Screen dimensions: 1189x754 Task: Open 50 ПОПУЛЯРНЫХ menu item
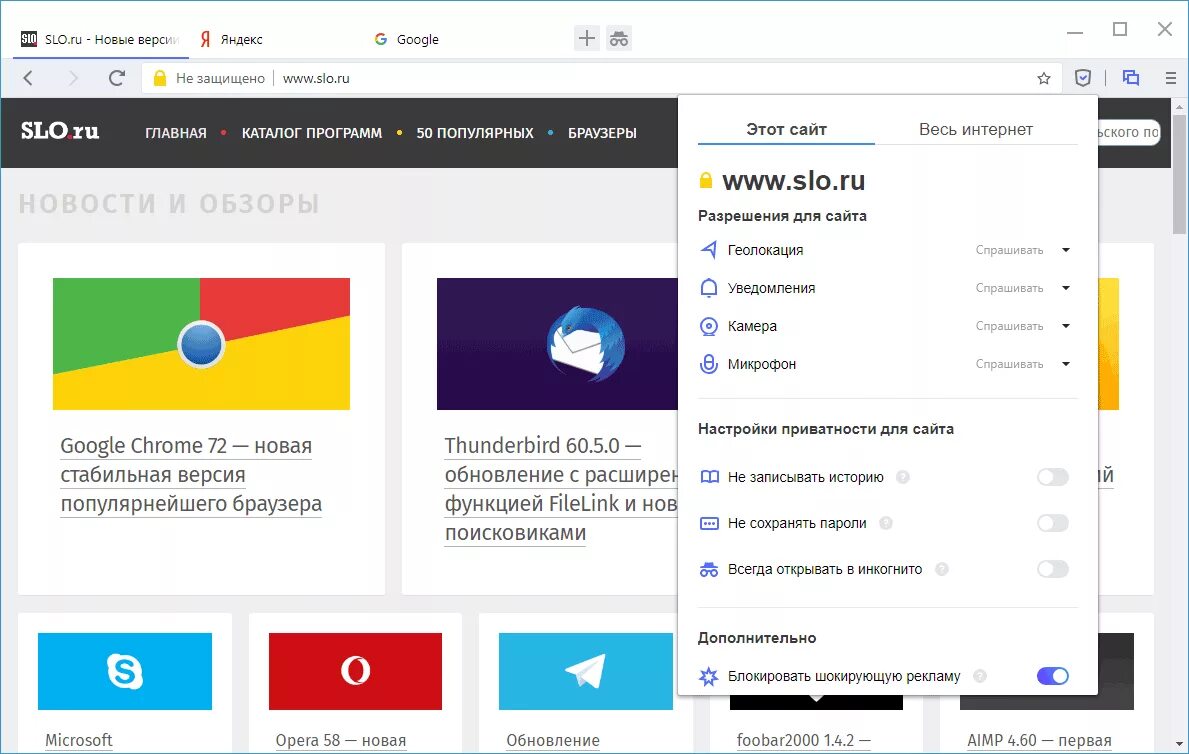[475, 133]
